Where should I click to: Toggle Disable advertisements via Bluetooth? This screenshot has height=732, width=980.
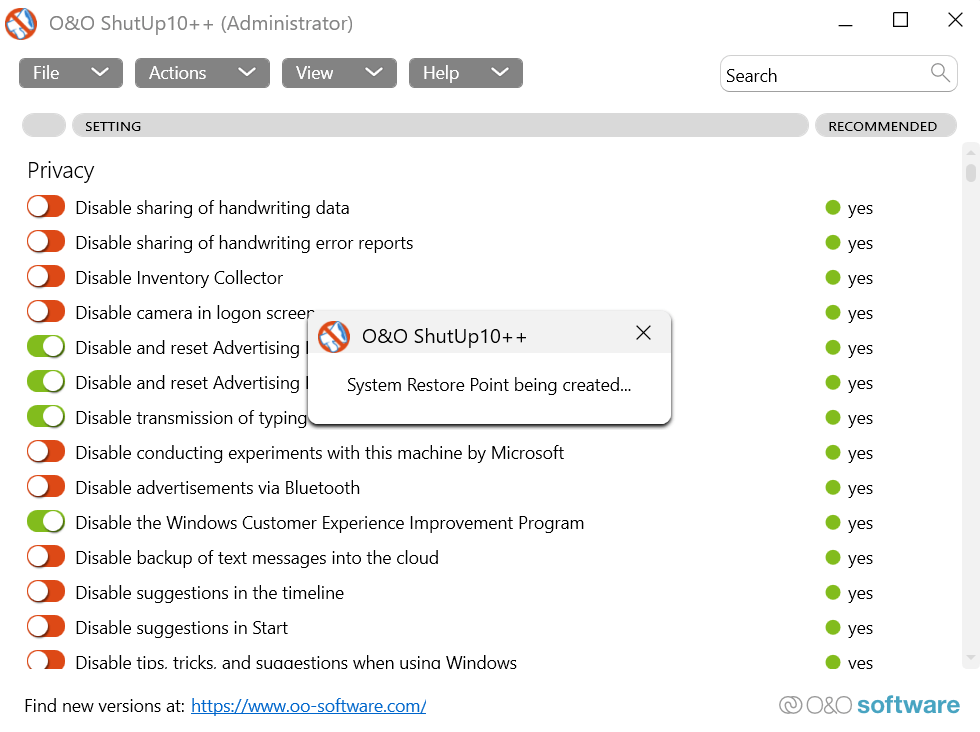pos(46,487)
